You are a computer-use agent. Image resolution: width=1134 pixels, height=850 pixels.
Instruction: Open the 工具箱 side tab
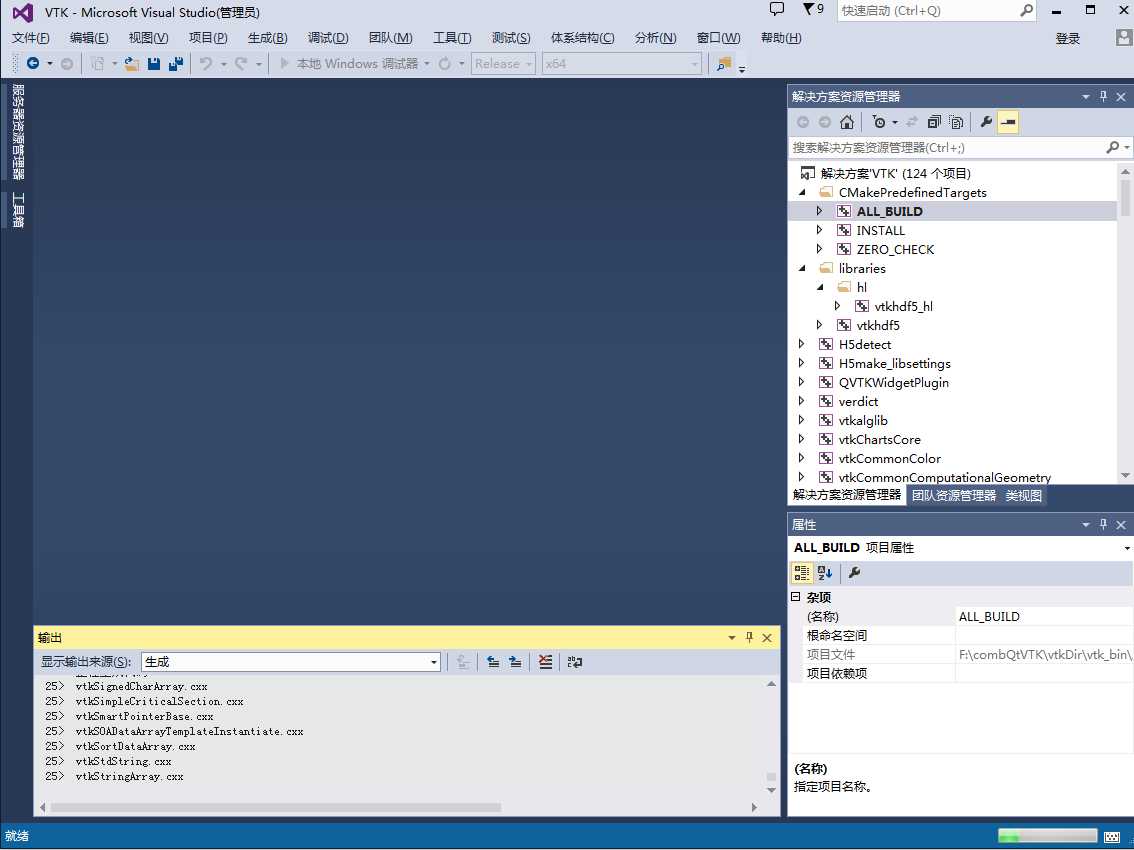pos(18,210)
